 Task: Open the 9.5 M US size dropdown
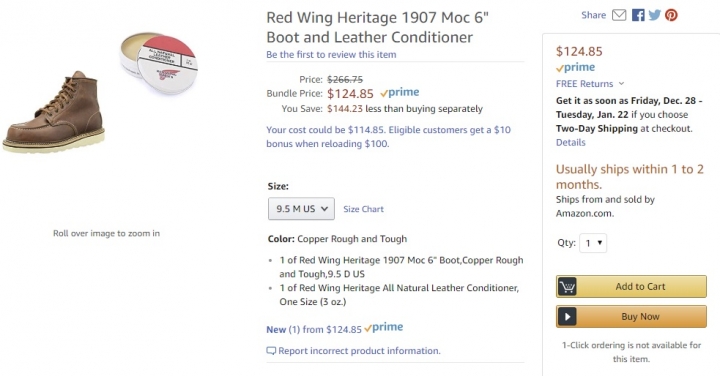point(301,209)
